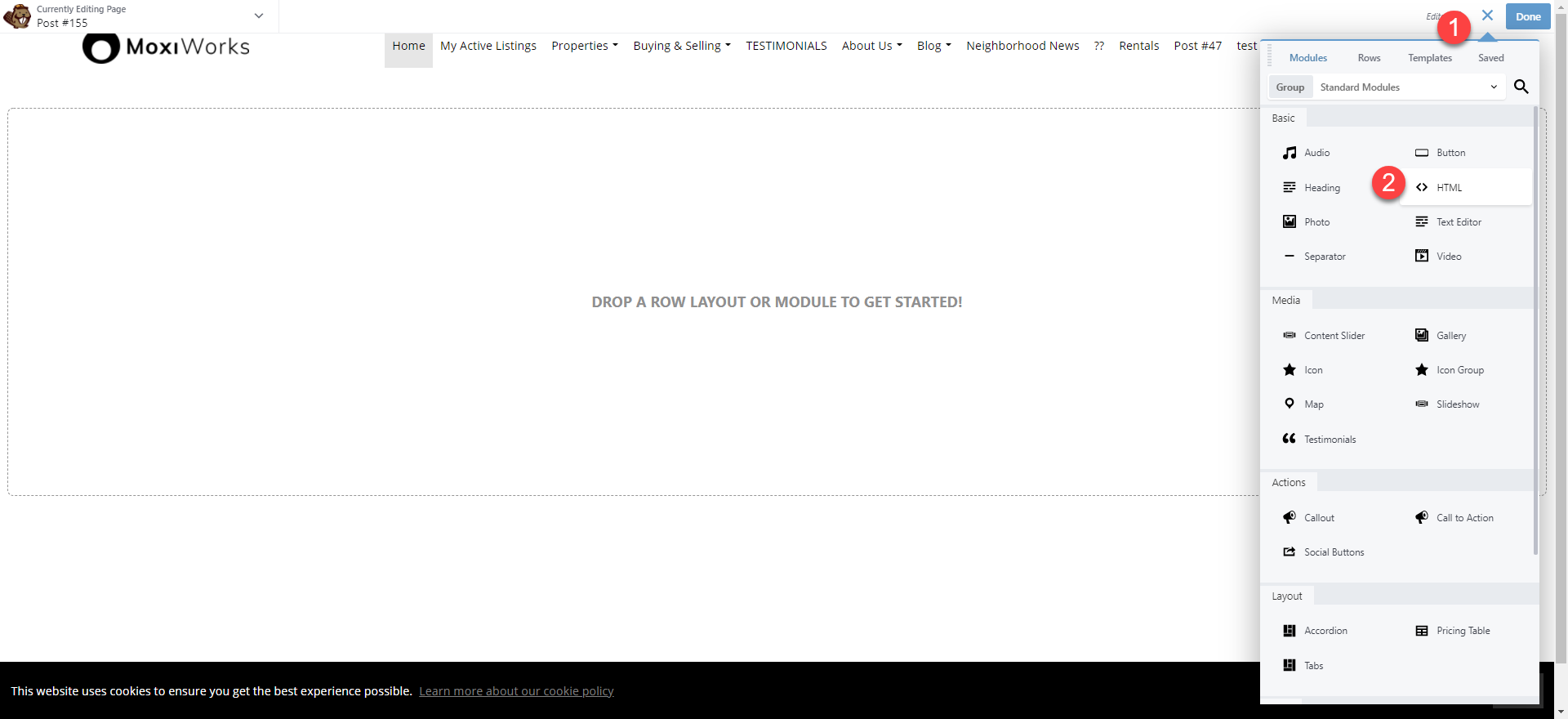The width and height of the screenshot is (1568, 719).
Task: Pick the HTML module icon
Action: (1422, 187)
